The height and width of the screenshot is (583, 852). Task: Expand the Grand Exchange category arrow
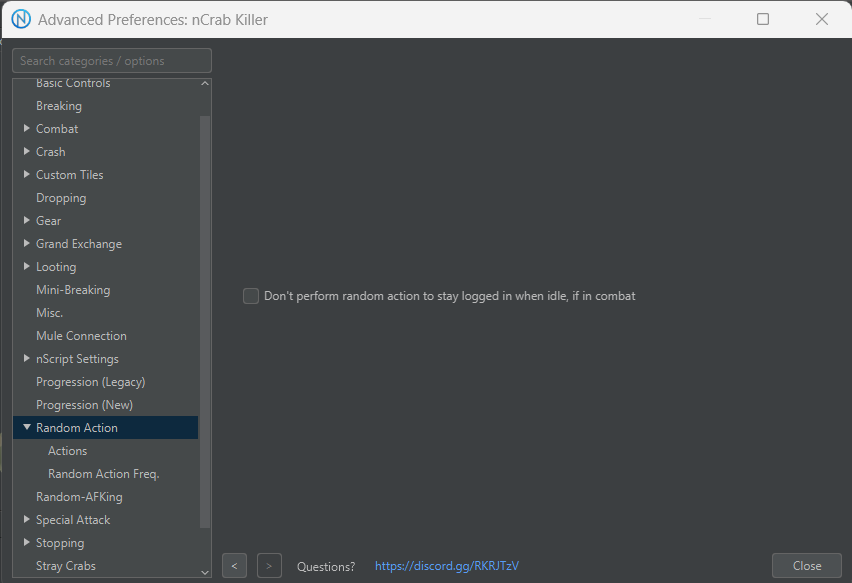tap(27, 244)
